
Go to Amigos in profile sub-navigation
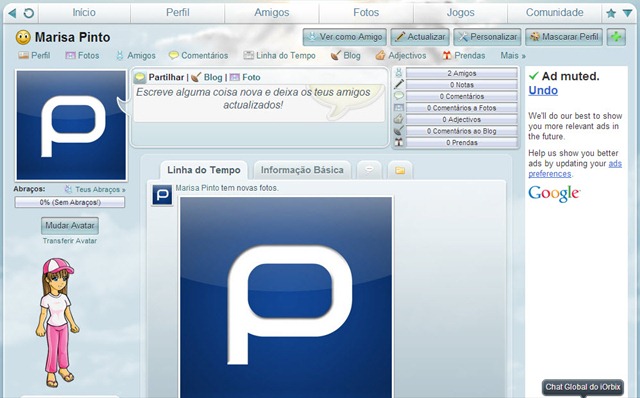(x=136, y=56)
